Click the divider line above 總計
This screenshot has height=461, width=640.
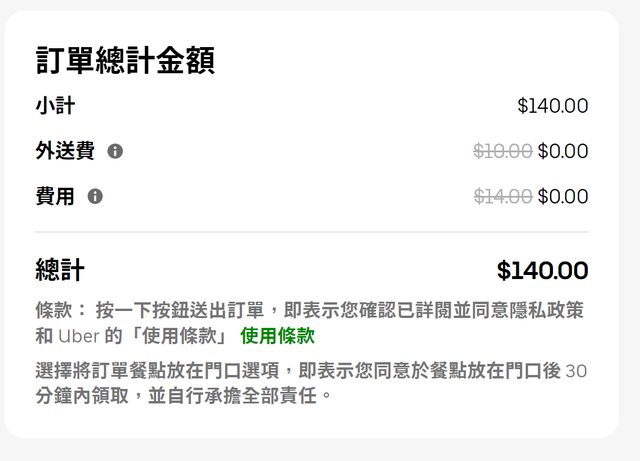[312, 232]
